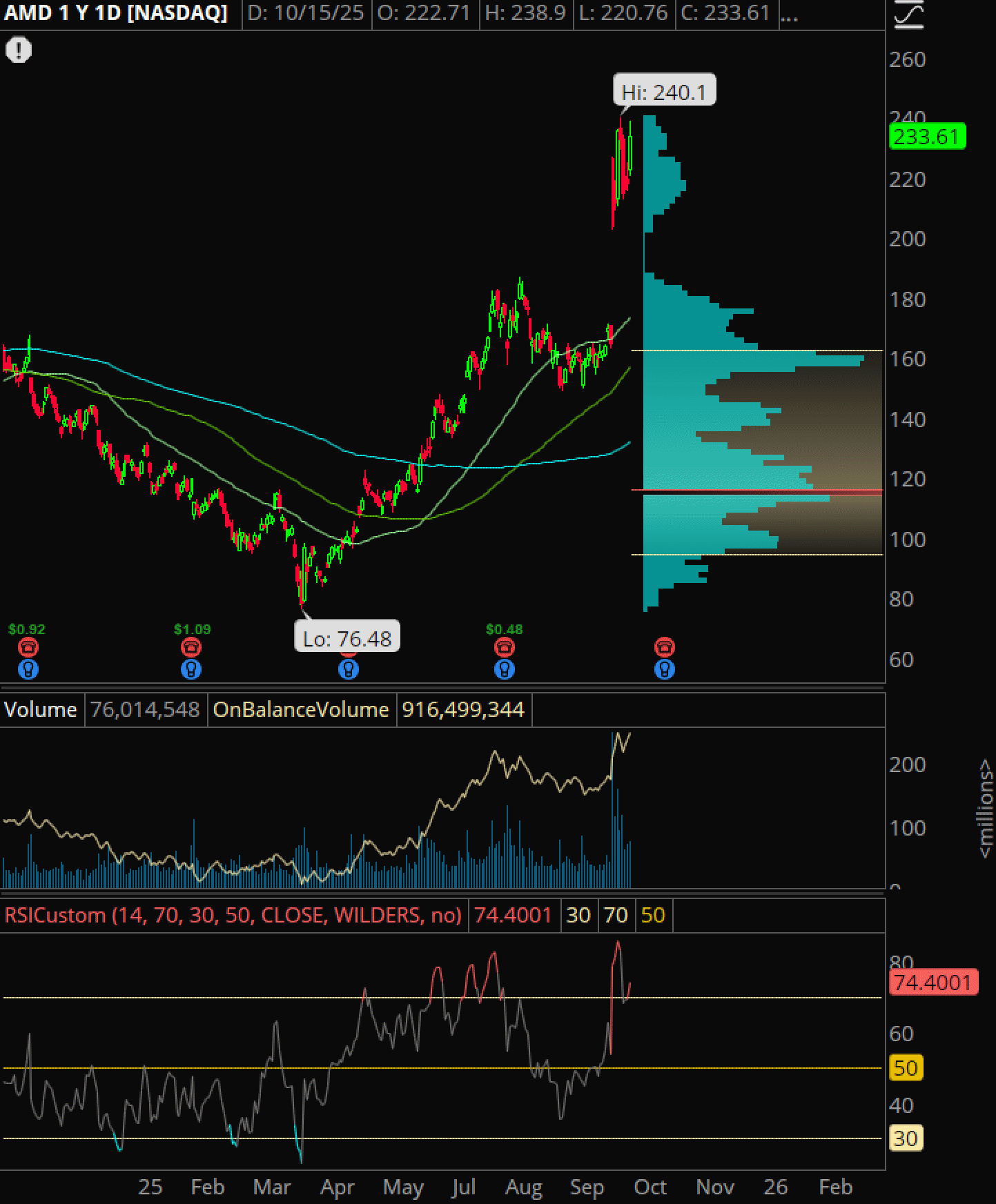Select the Volume study label
Viewport: 996px width, 1204px height.
click(41, 710)
